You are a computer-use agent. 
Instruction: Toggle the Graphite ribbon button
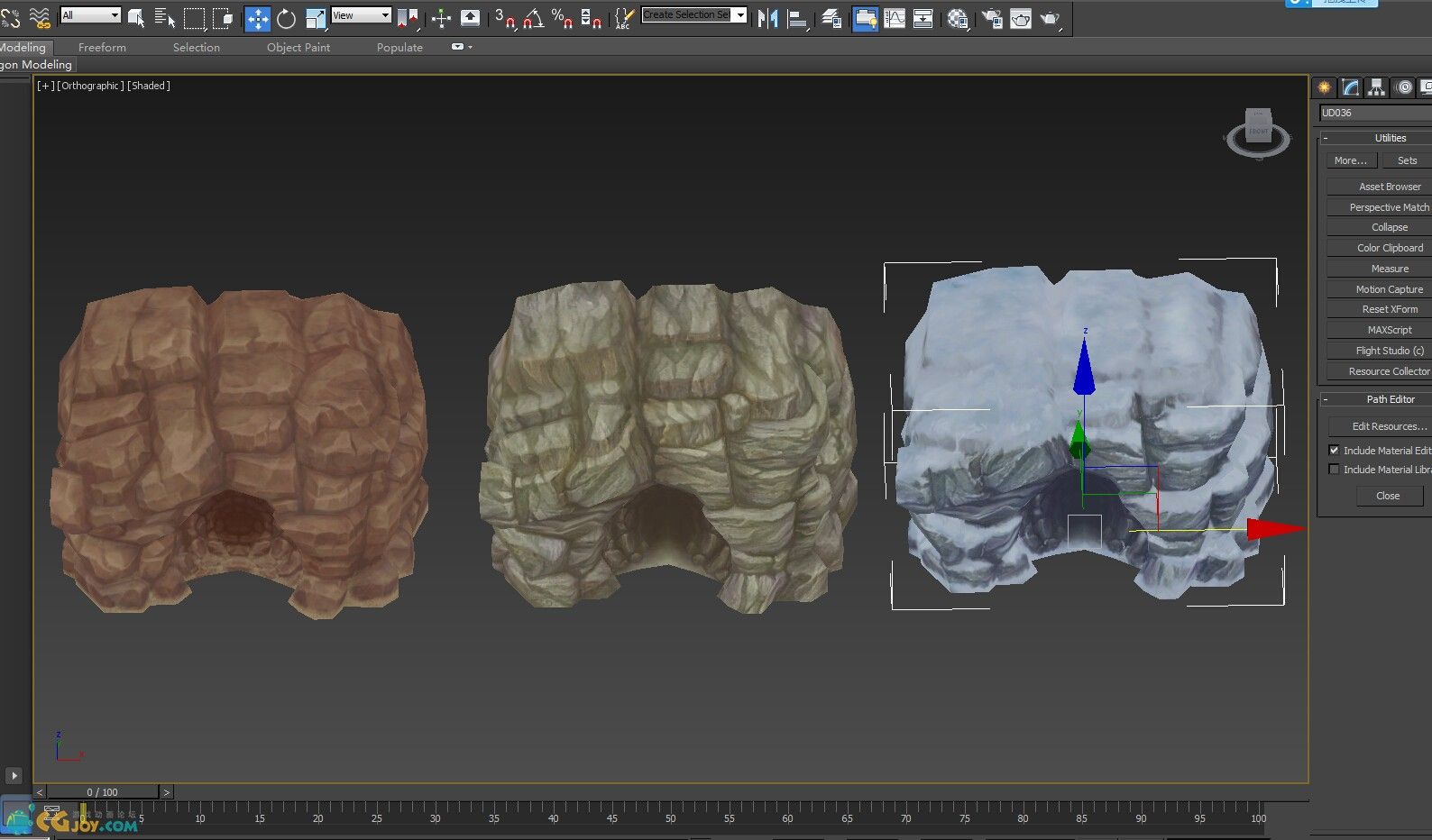(866, 18)
